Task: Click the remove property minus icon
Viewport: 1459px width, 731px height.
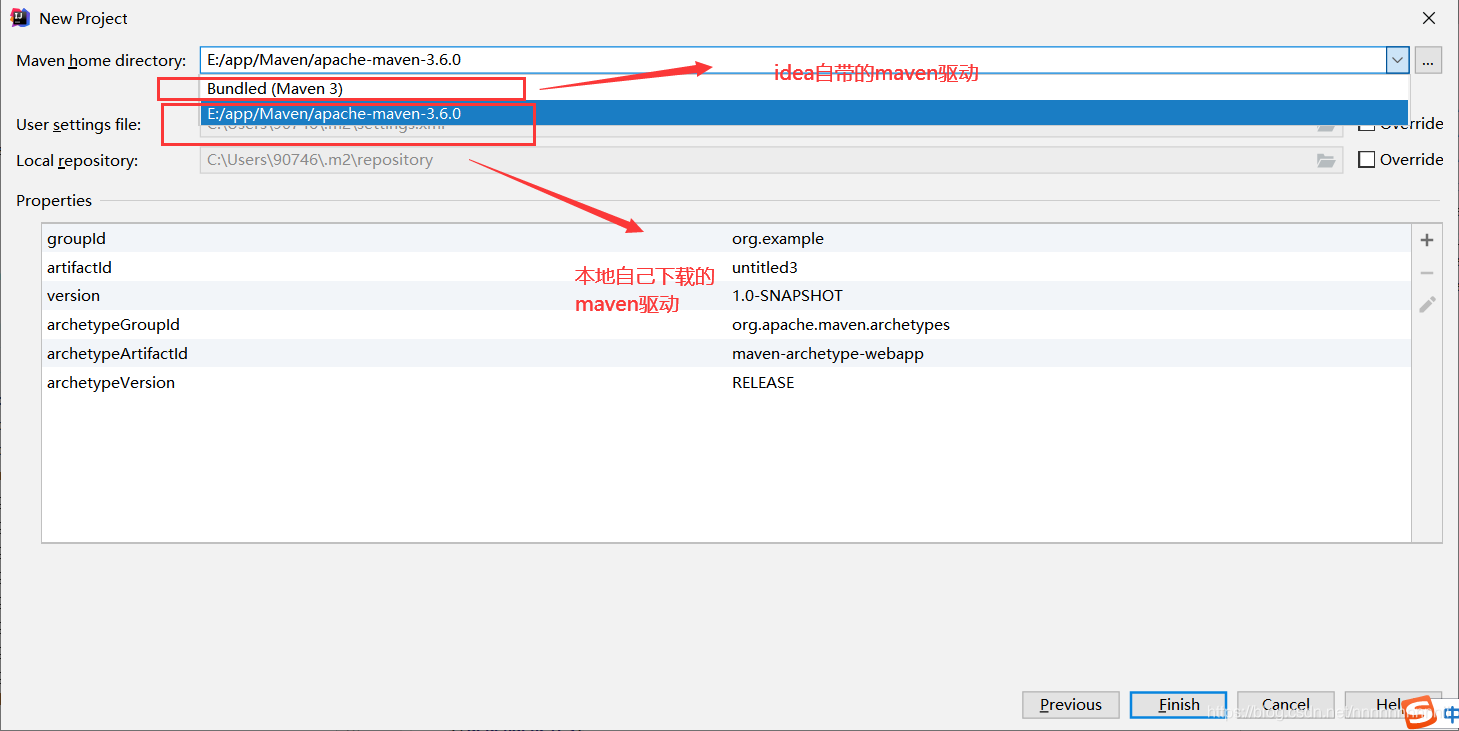Action: coord(1427,273)
